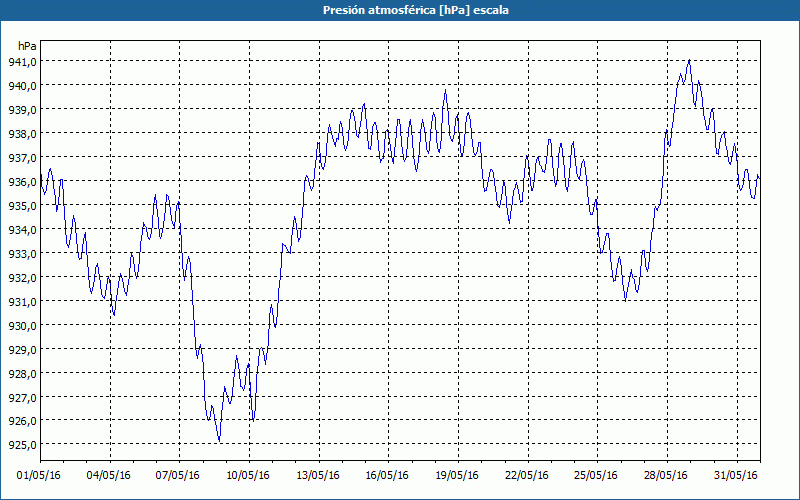This screenshot has height=500, width=800.
Task: Select the 929,0 axis label
Action: coord(22,349)
